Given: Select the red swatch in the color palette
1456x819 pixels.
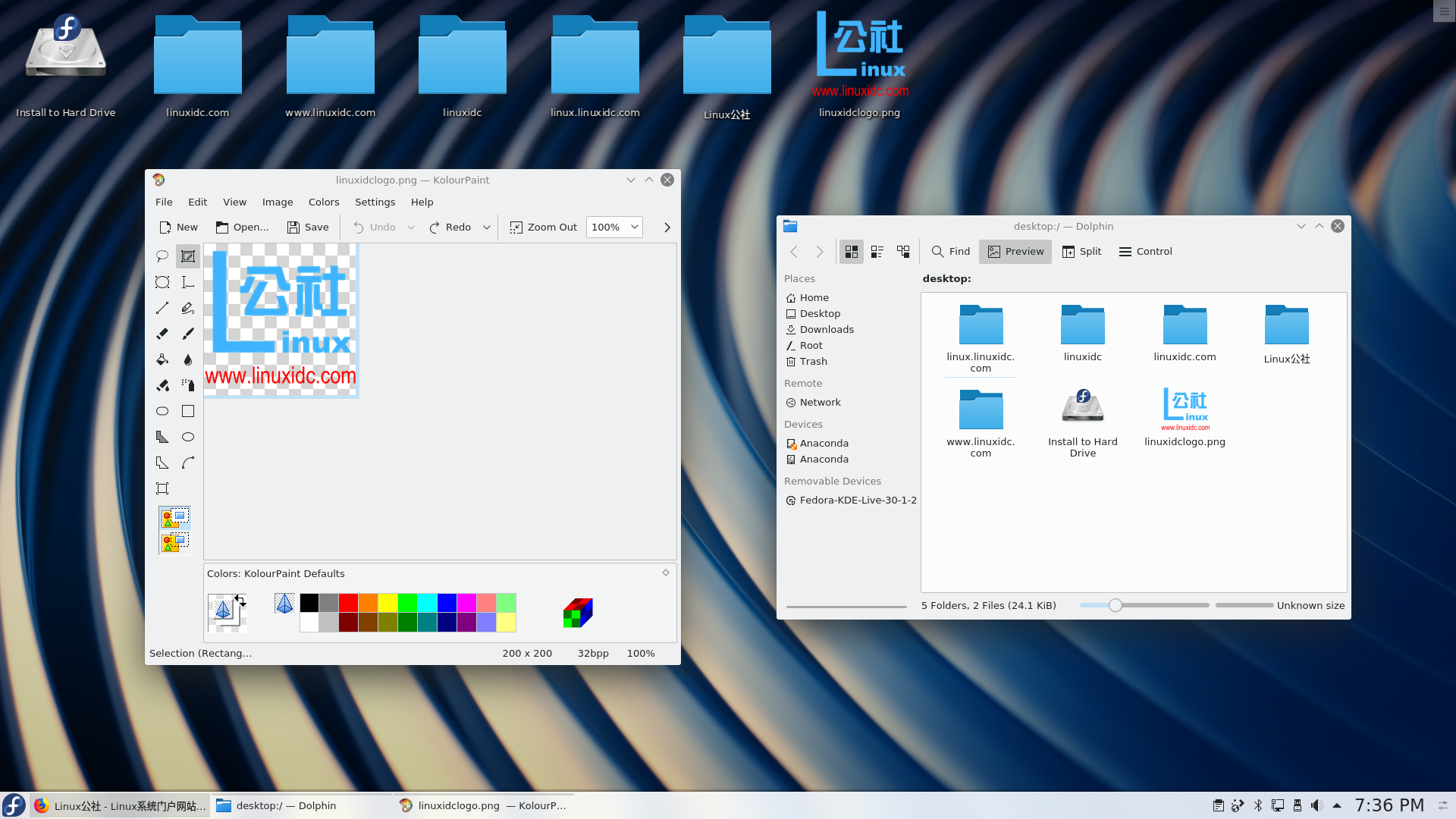Looking at the screenshot, I should pos(348,602).
